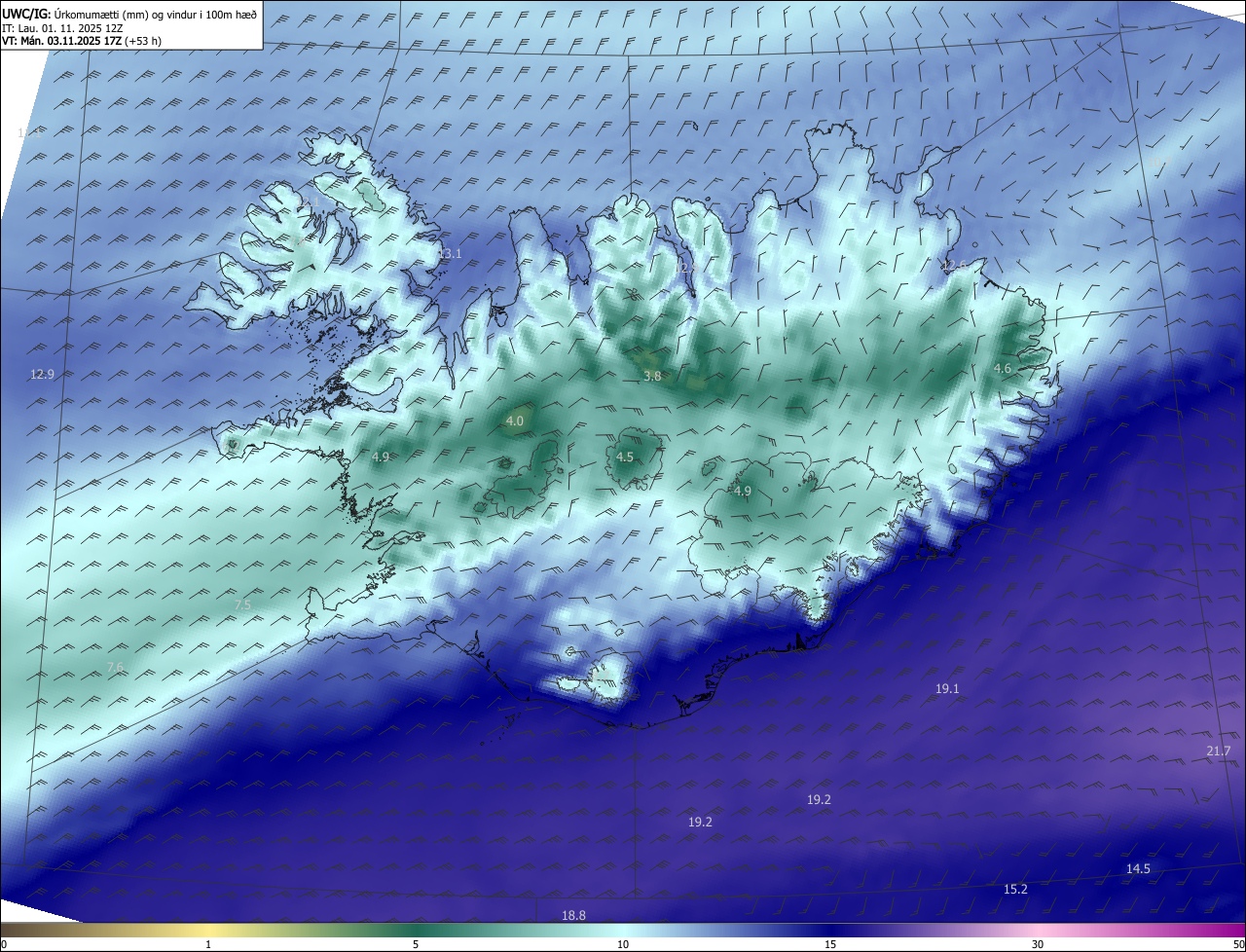Screen dimensions: 1246x952
Task: Click the 14.5 value label
Action: click(1139, 868)
